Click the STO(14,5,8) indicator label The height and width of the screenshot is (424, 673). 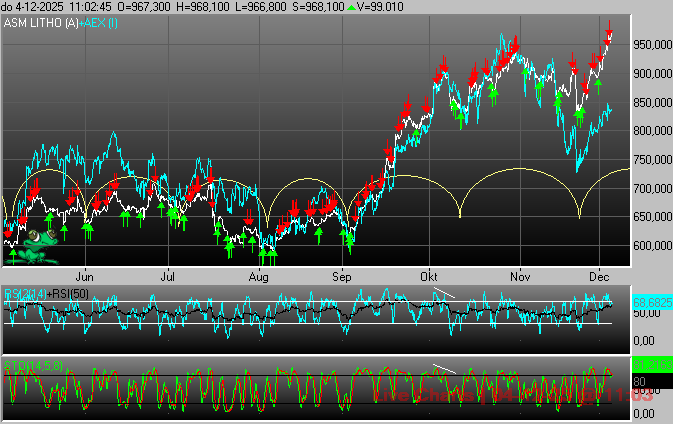(x=33, y=366)
